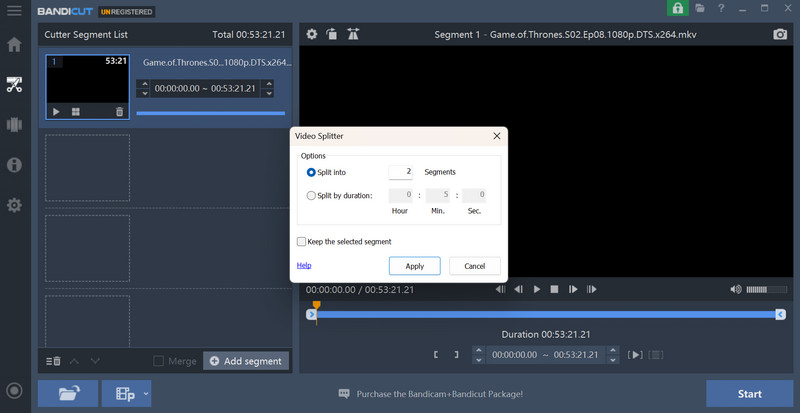
Task: Close the Video Splitter dialog
Action: 496,136
